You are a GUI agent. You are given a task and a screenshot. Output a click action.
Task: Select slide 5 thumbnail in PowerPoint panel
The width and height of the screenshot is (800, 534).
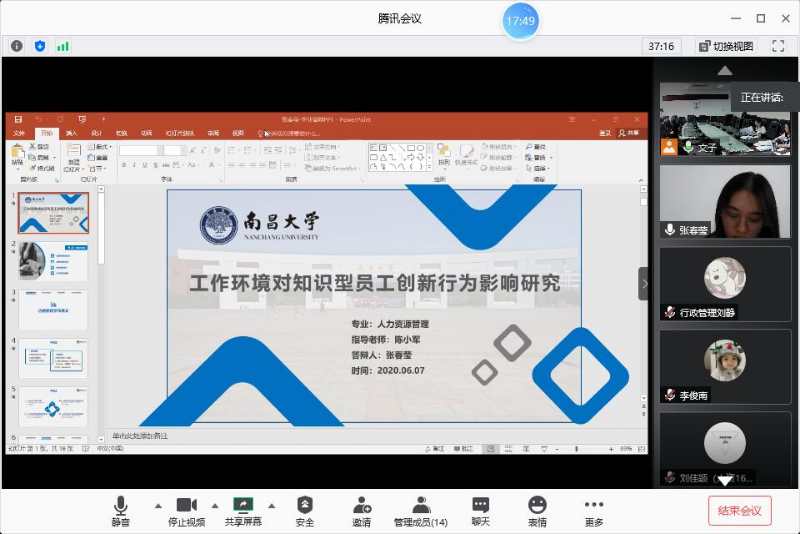[54, 406]
